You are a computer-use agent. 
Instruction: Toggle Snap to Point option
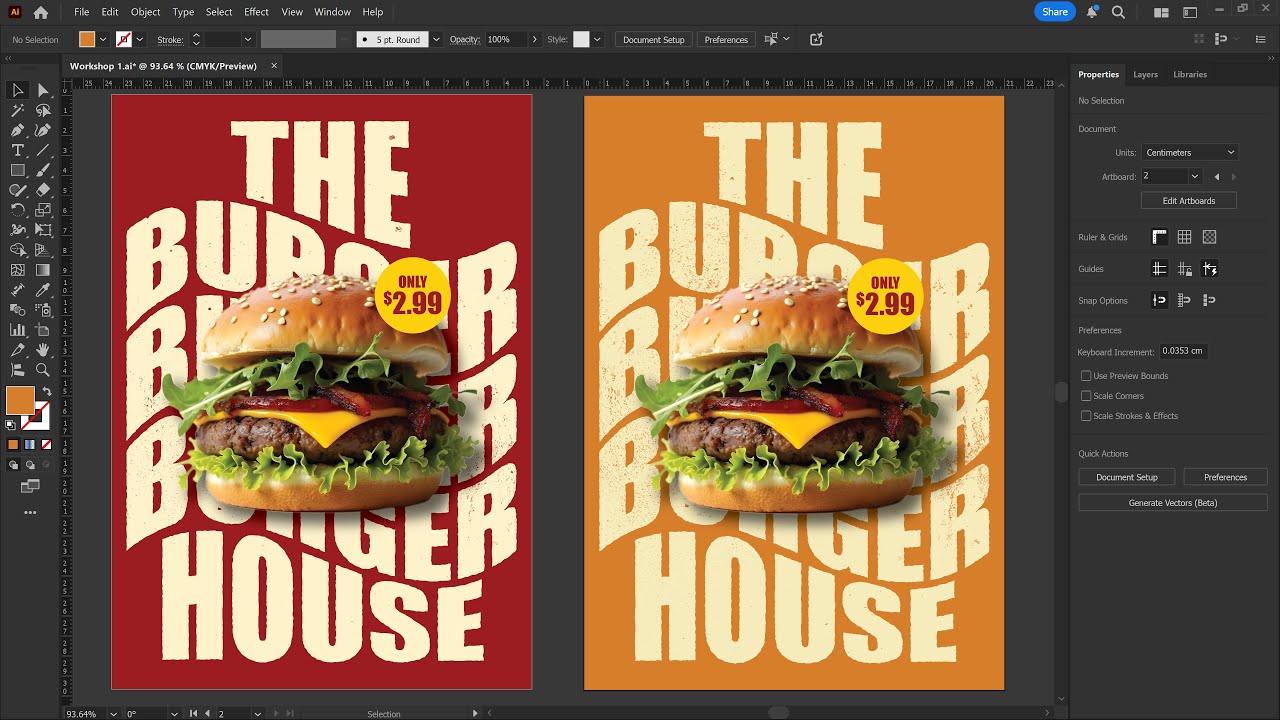tap(1159, 300)
